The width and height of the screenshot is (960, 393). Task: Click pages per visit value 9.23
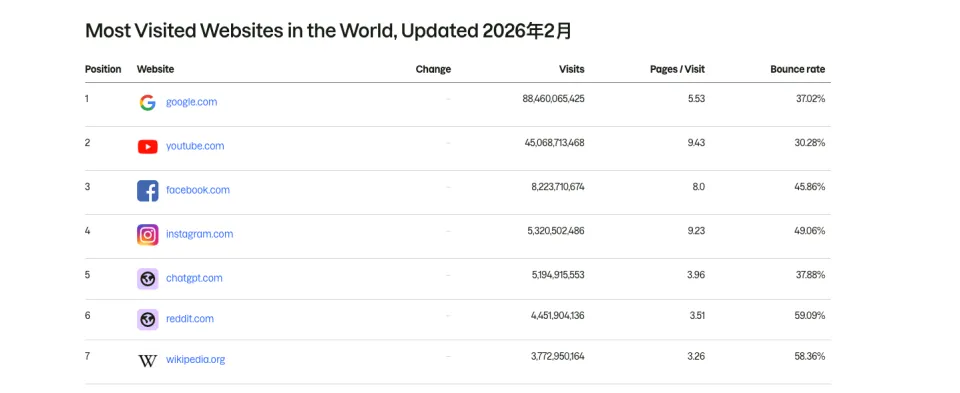(x=697, y=231)
